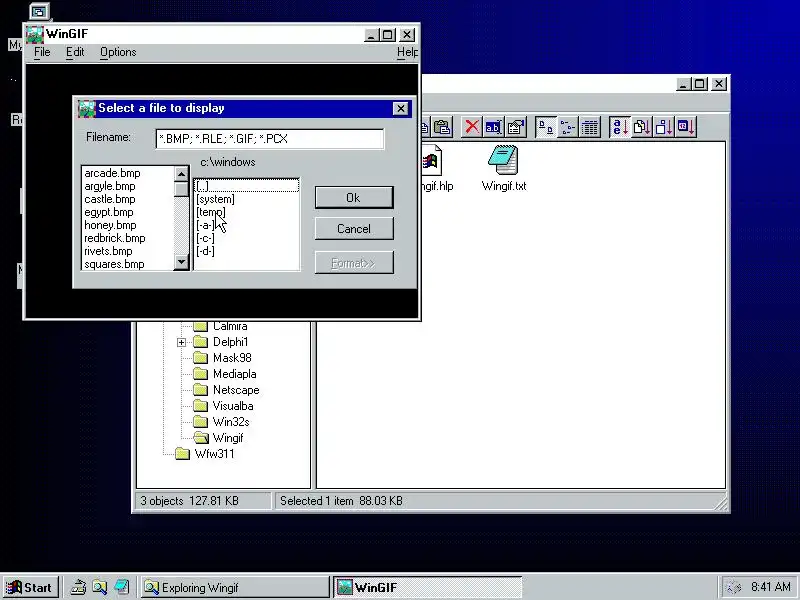The image size is (800, 600).
Task: Click the file list scrollbar thumb
Action: [181, 189]
